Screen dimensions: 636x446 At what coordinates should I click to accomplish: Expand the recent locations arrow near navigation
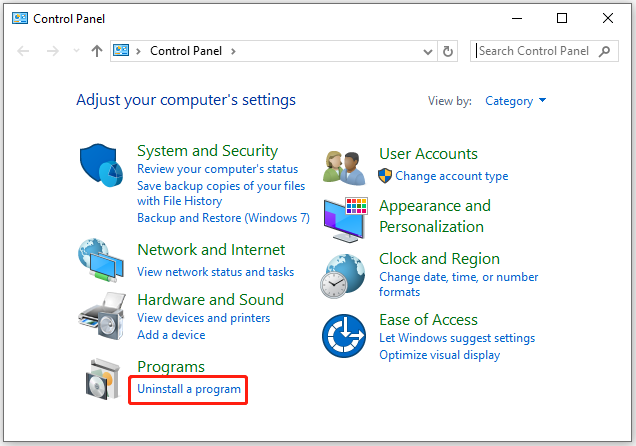76,51
